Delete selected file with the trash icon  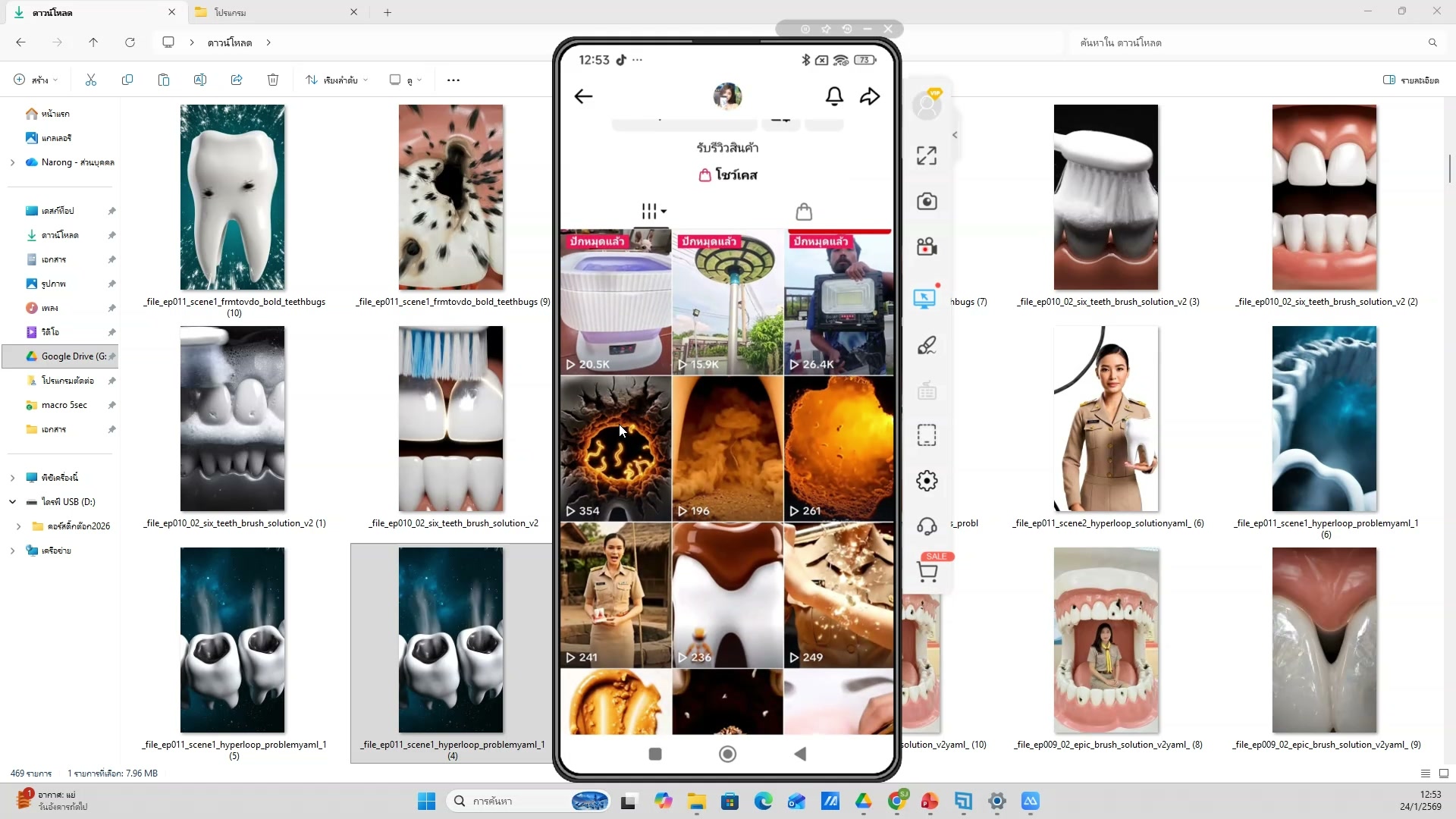click(273, 80)
